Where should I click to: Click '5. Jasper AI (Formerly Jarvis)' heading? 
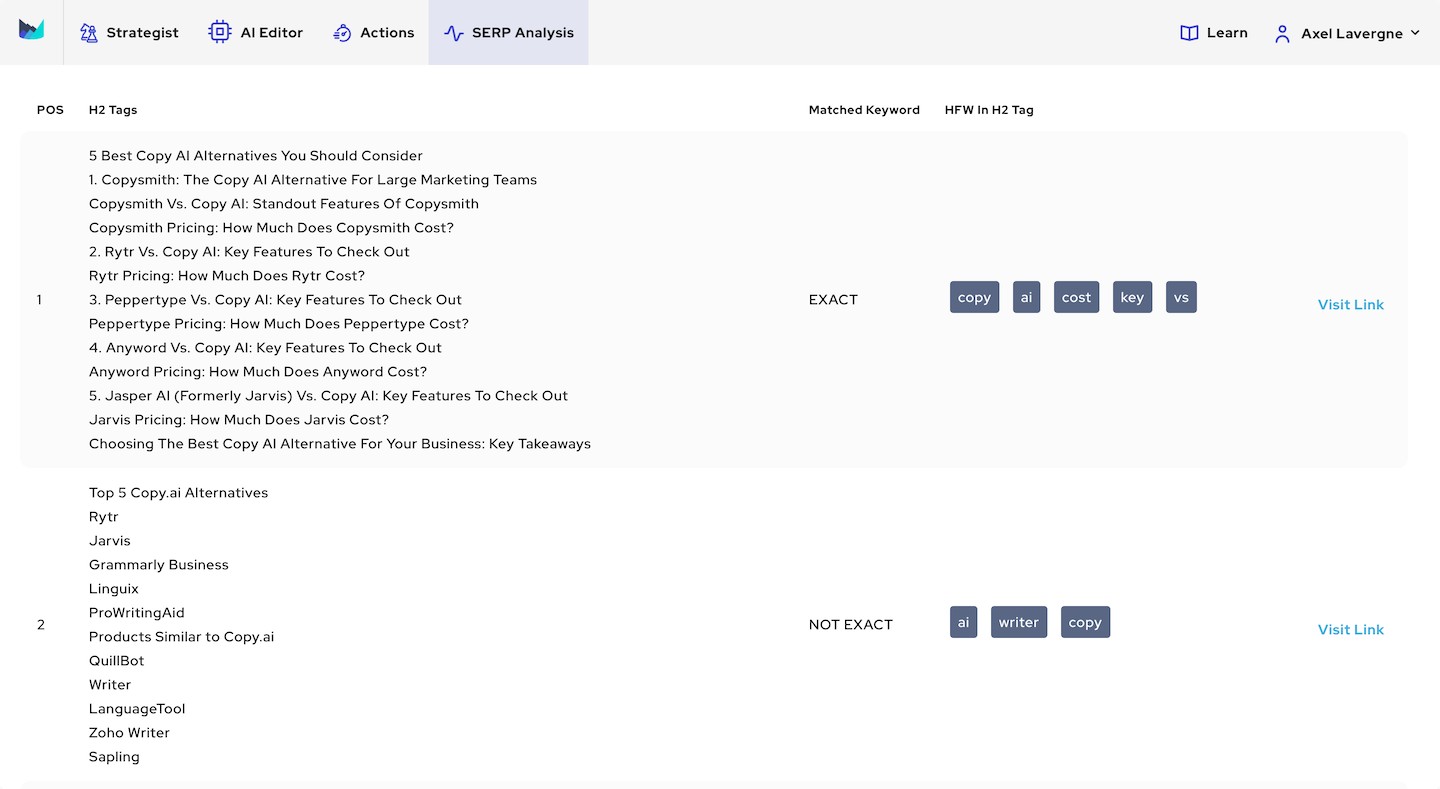328,396
